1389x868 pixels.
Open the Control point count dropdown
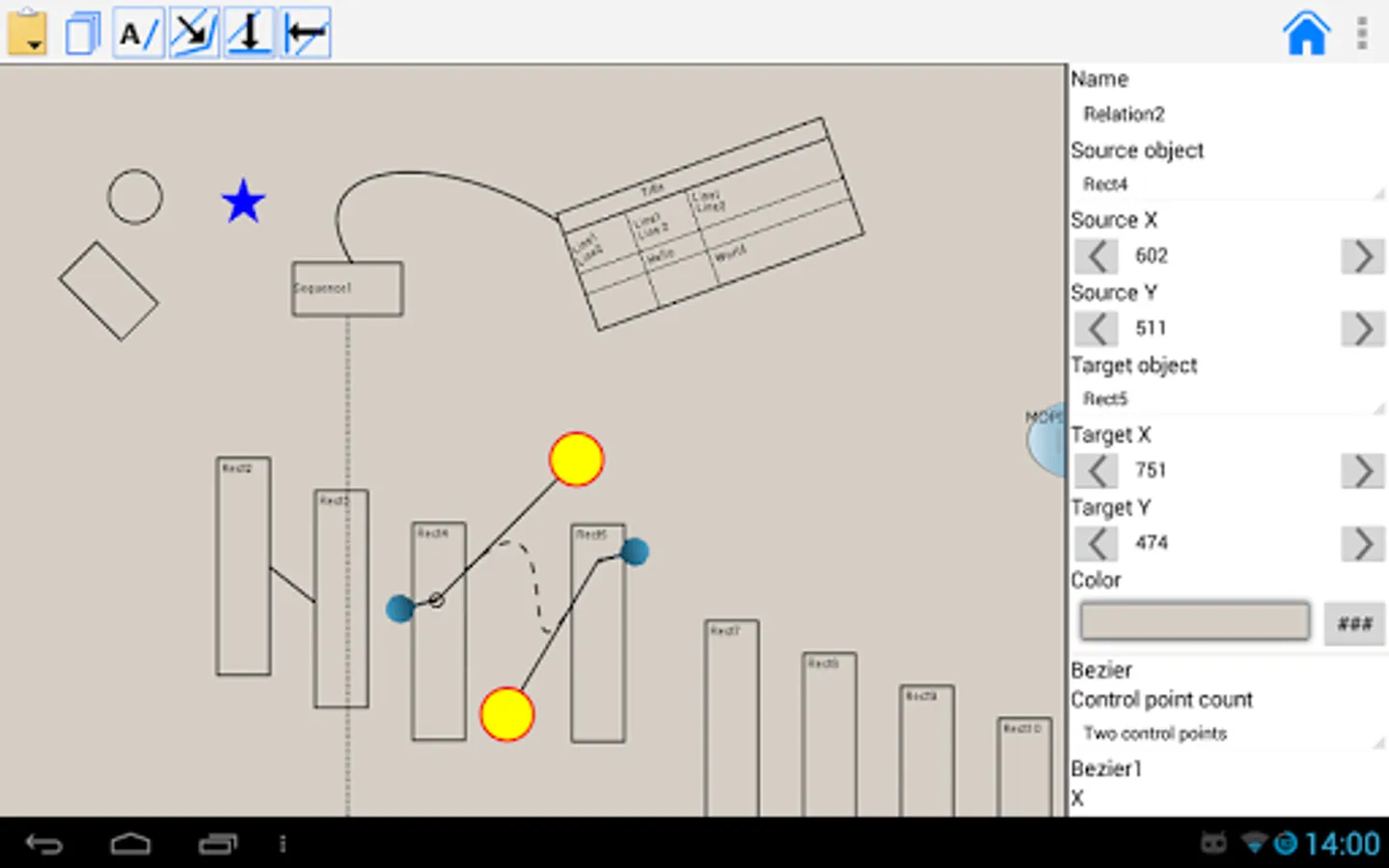tap(1227, 733)
